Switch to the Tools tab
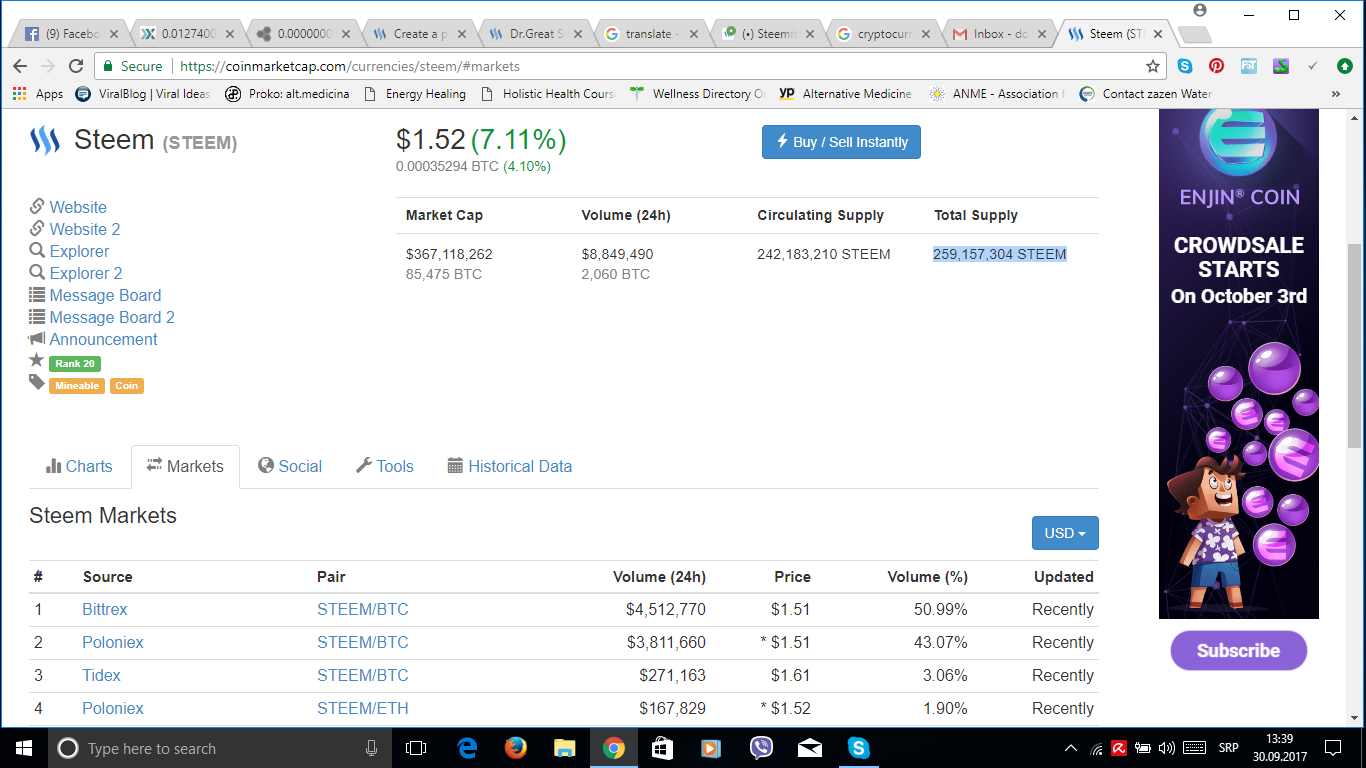The image size is (1366, 768). click(x=385, y=466)
